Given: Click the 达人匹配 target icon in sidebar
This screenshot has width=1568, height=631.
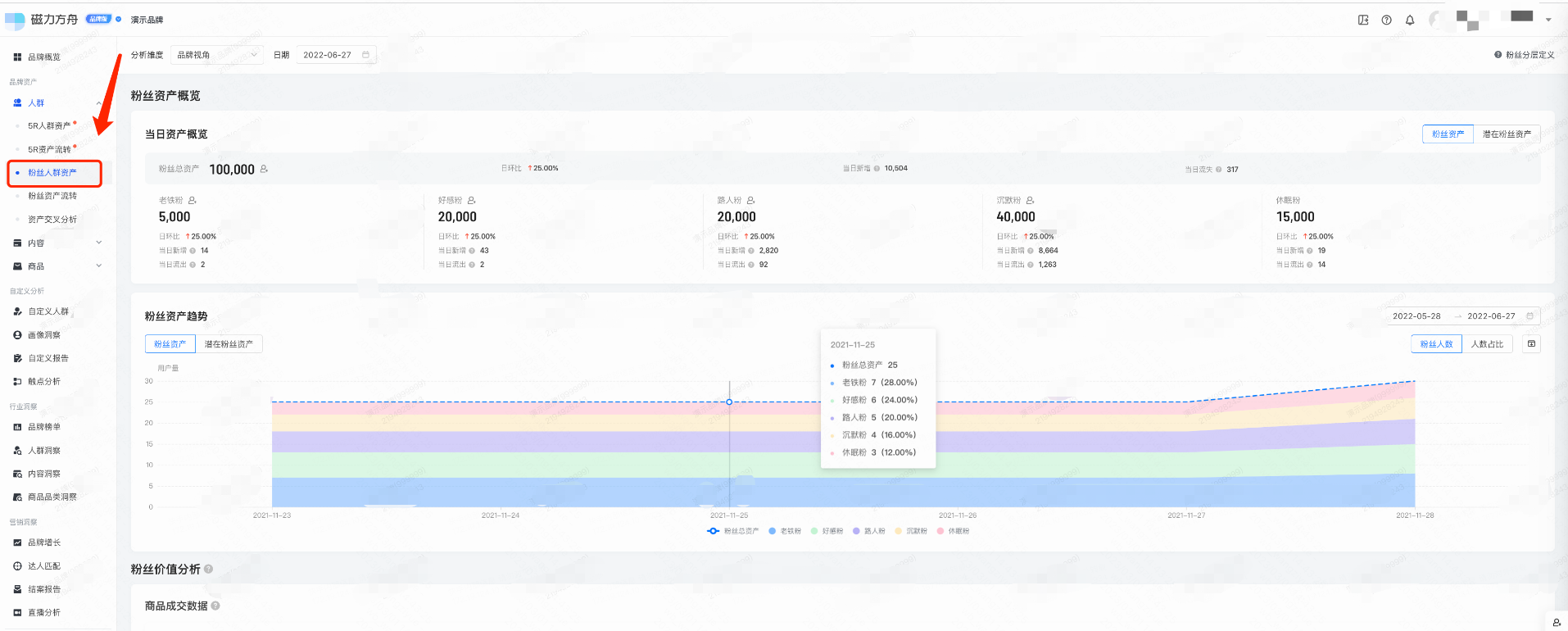Looking at the screenshot, I should tap(17, 566).
